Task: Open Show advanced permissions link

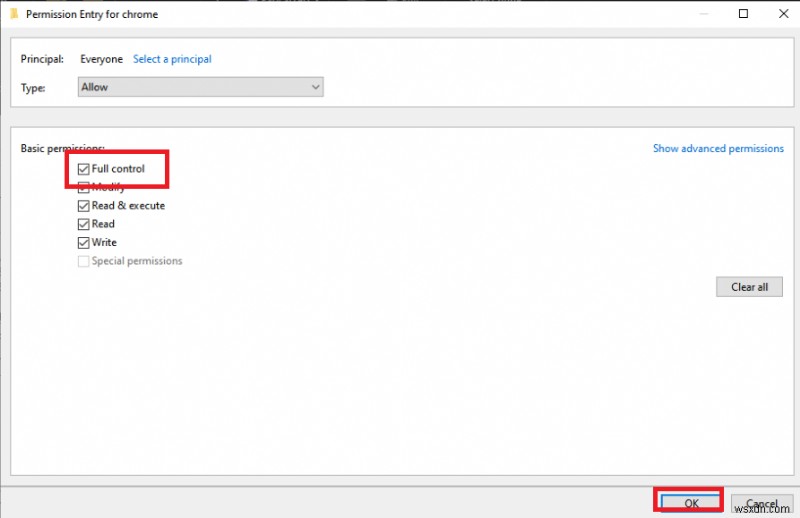Action: click(x=718, y=149)
